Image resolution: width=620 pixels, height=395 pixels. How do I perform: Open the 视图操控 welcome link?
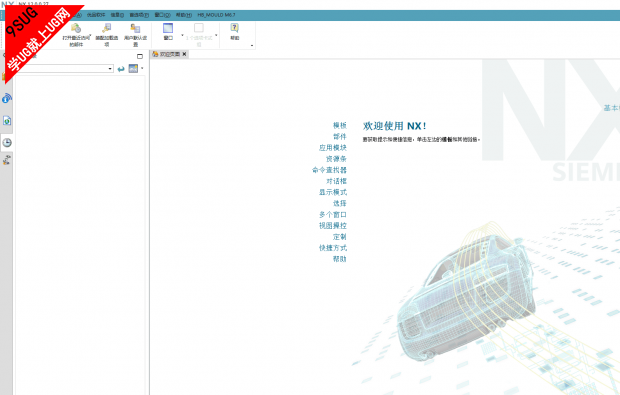click(x=333, y=225)
